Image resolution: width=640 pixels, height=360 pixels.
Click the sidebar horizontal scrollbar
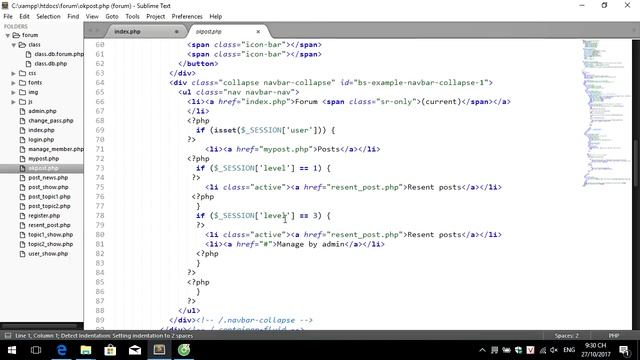click(x=40, y=326)
